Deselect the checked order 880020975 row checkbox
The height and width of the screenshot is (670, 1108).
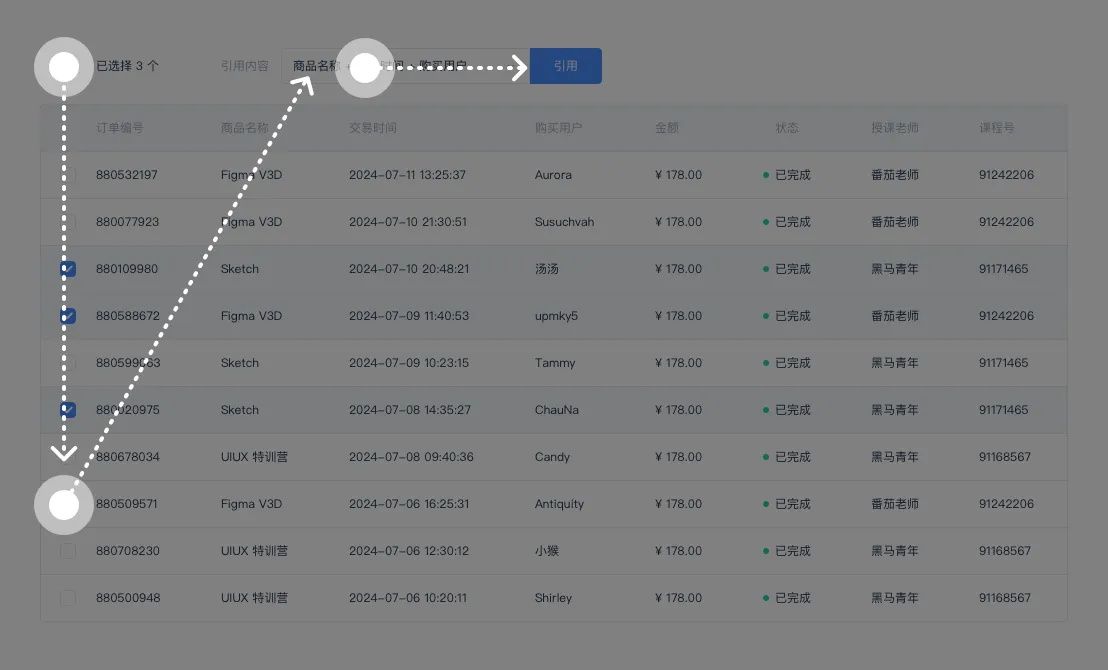[68, 410]
